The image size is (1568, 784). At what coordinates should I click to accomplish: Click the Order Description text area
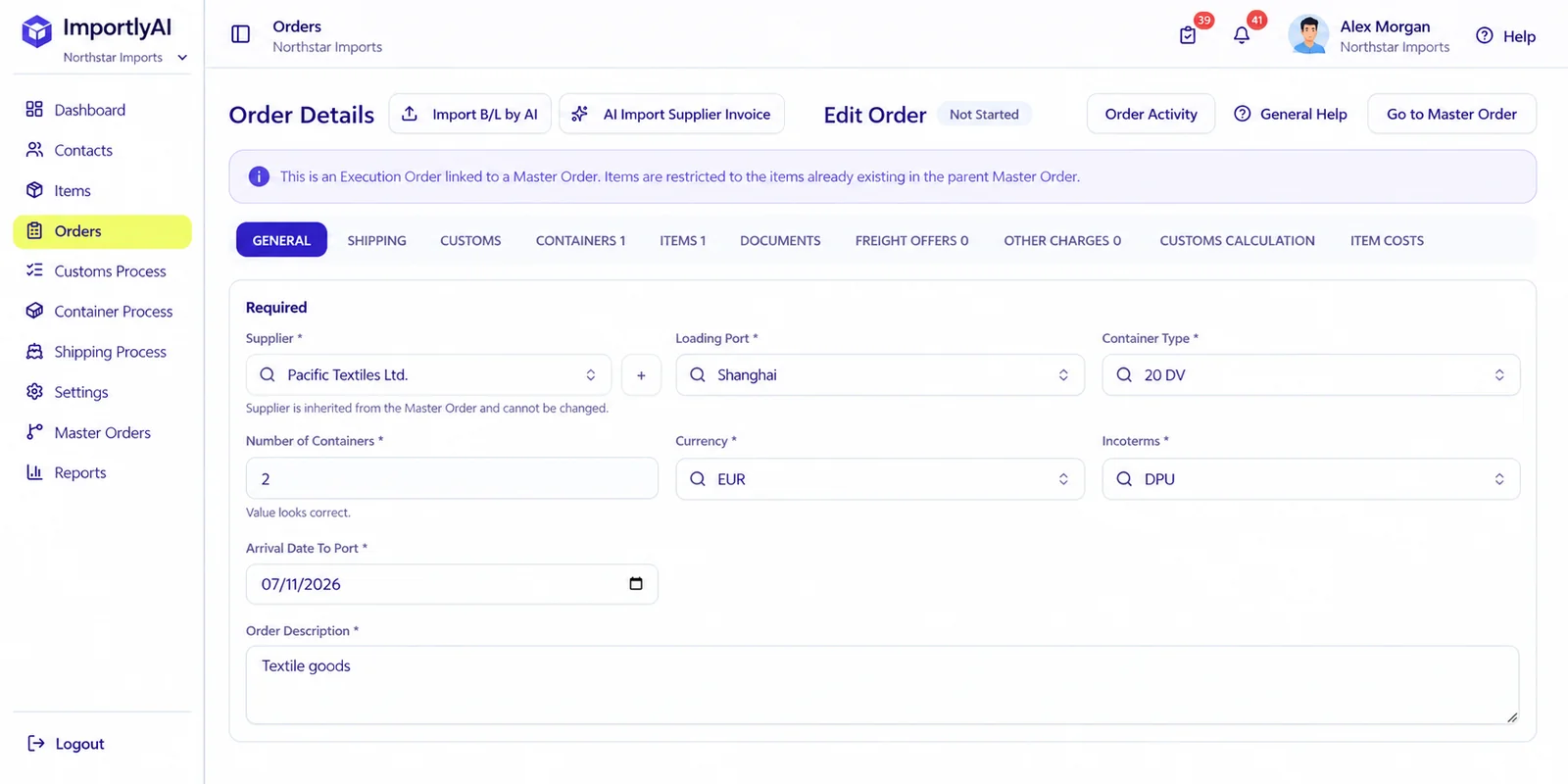[x=882, y=685]
